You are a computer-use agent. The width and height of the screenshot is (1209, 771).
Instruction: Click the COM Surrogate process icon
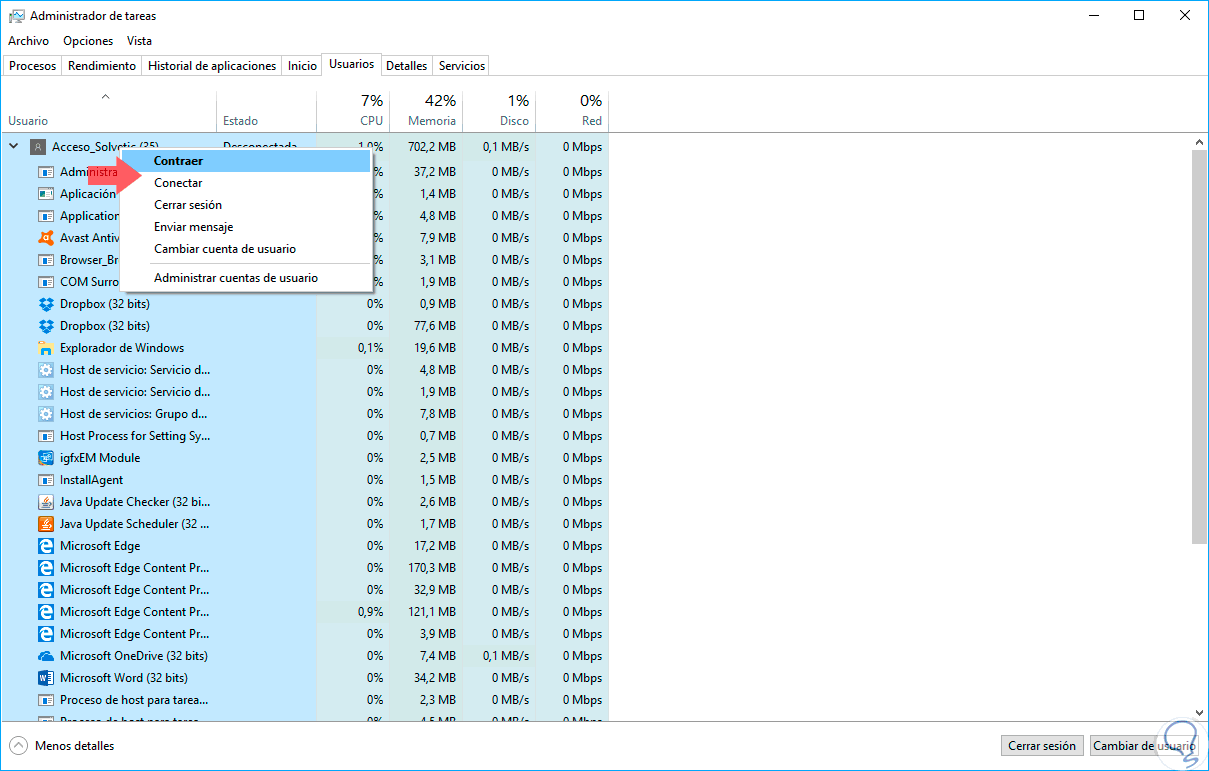pyautogui.click(x=45, y=282)
